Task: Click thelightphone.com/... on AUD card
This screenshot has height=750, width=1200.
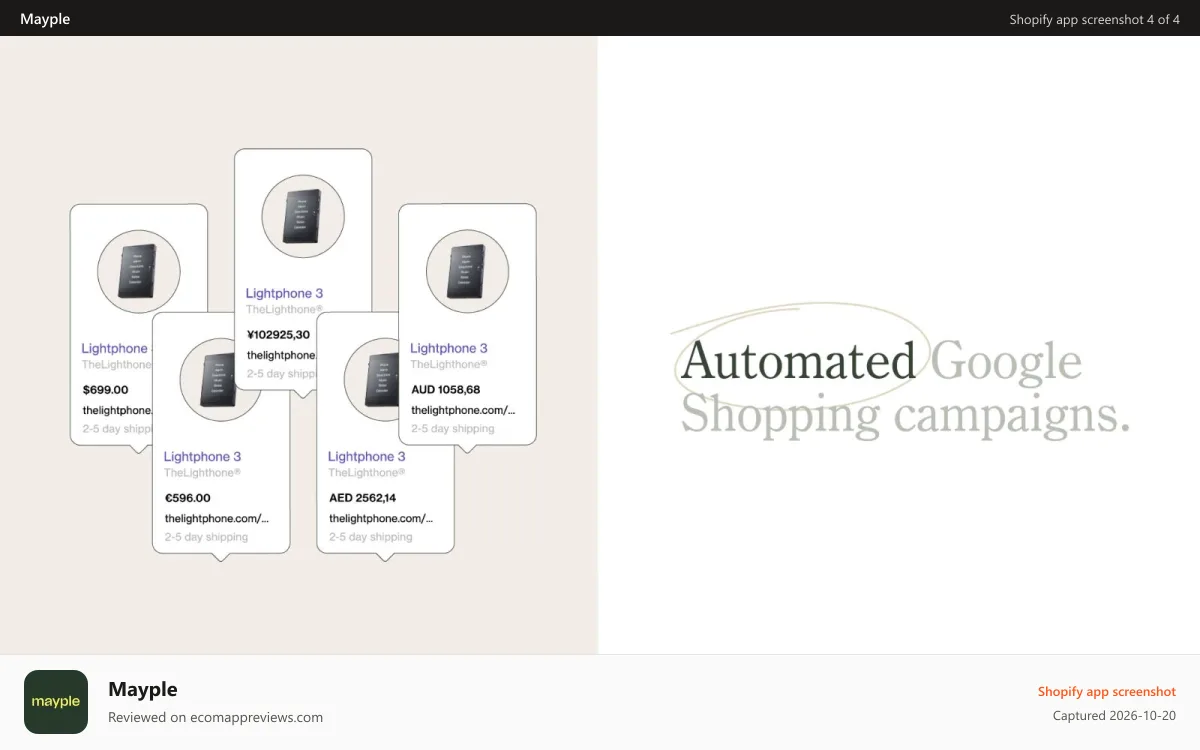Action: pos(463,410)
